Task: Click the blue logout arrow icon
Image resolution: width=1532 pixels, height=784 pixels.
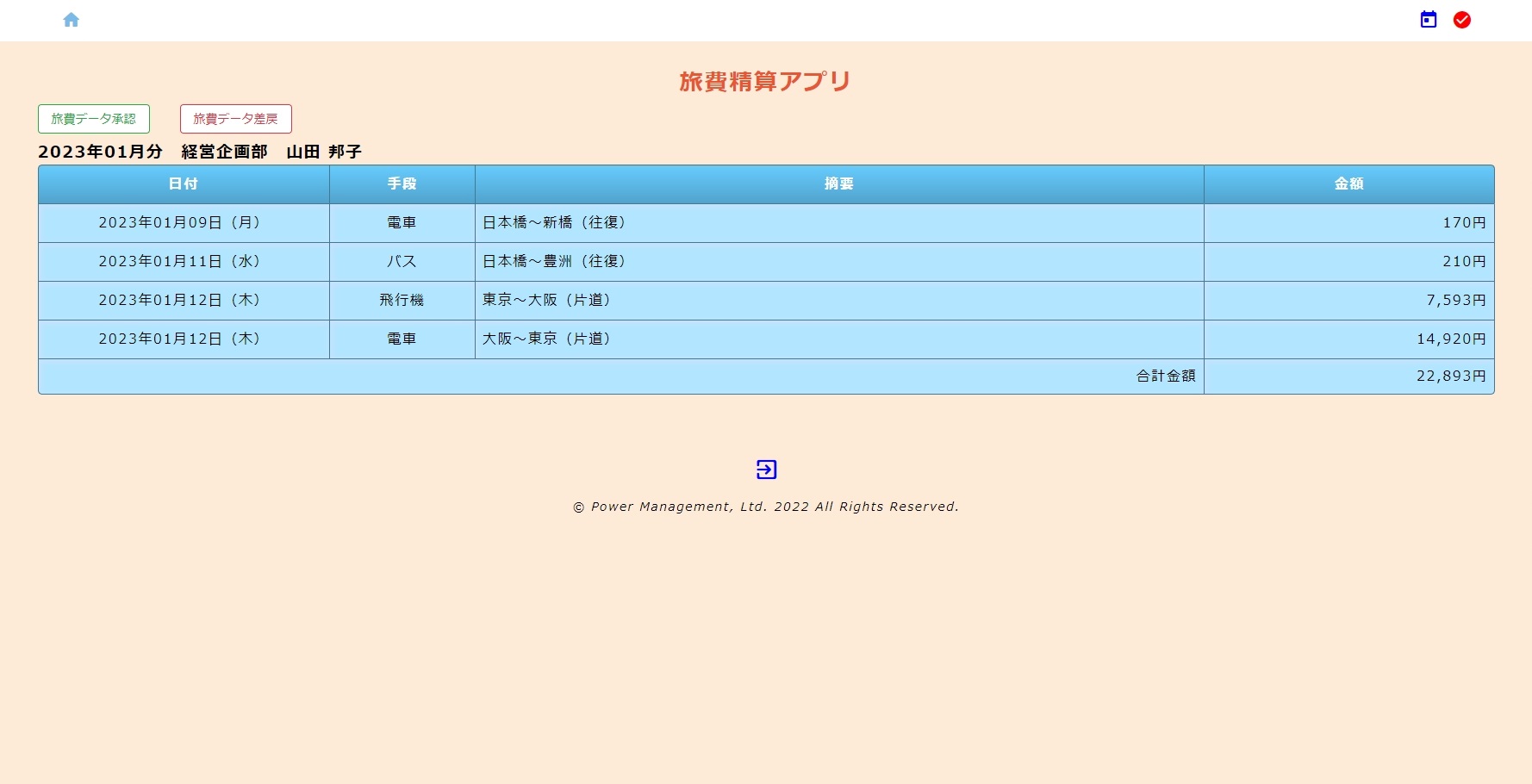Action: 766,469
